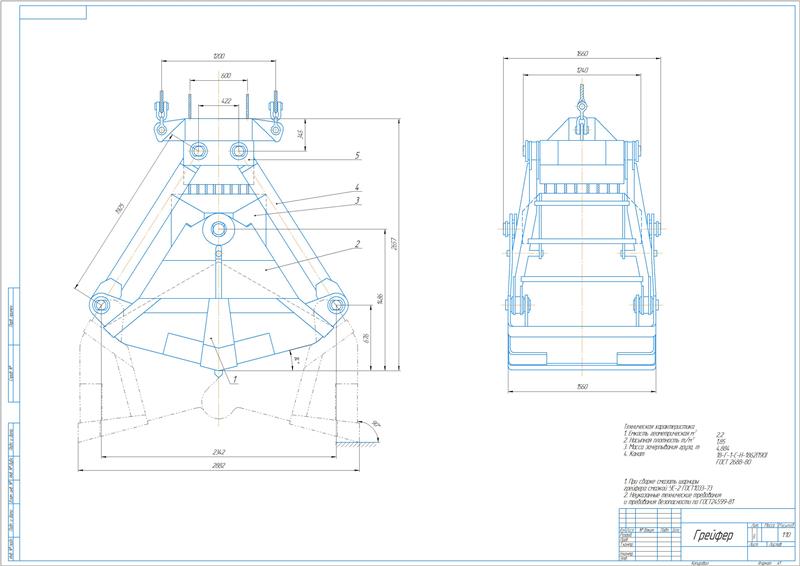Select the 1860 dimension on the side view

point(582,53)
